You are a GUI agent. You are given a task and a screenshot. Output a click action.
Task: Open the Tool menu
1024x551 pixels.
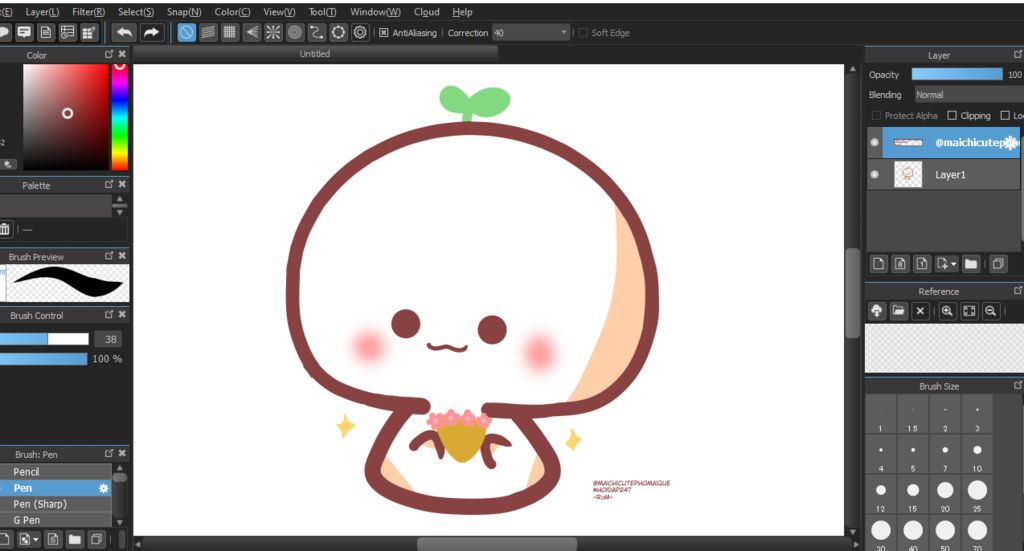[322, 12]
